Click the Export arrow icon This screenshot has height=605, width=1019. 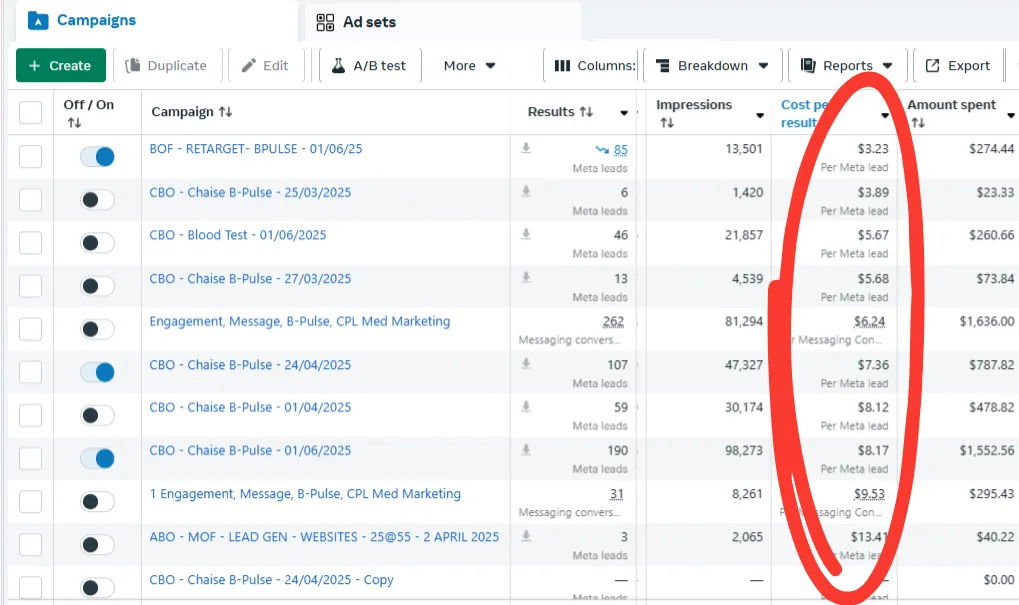[x=933, y=66]
